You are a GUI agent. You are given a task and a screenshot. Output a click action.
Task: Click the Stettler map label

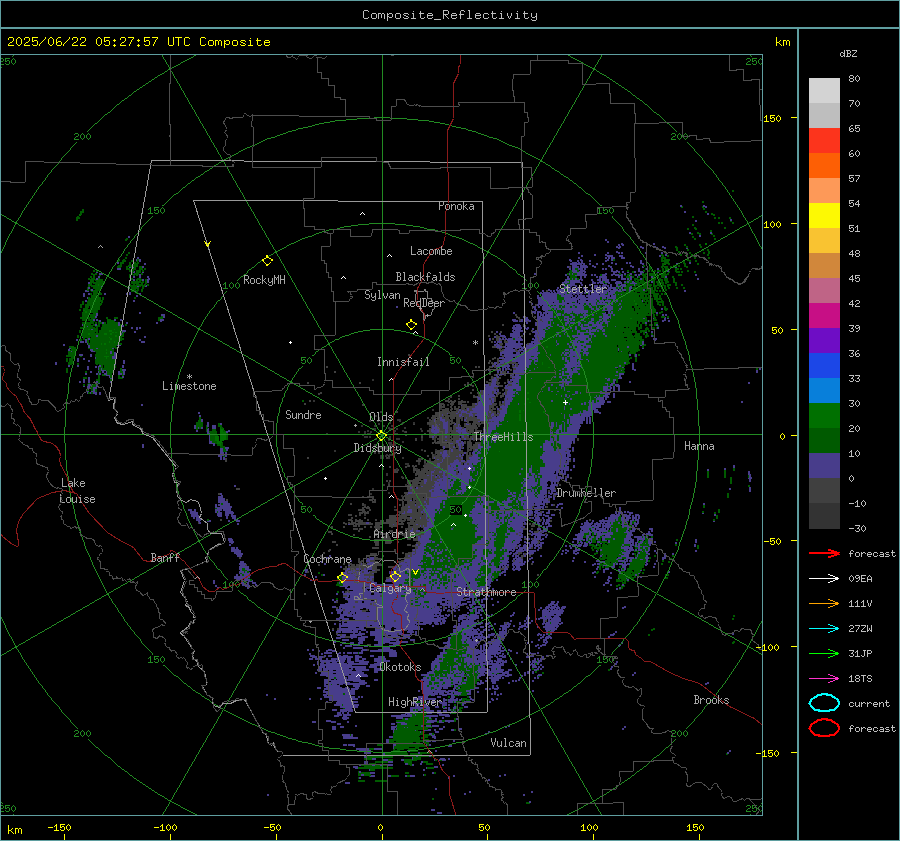point(583,289)
